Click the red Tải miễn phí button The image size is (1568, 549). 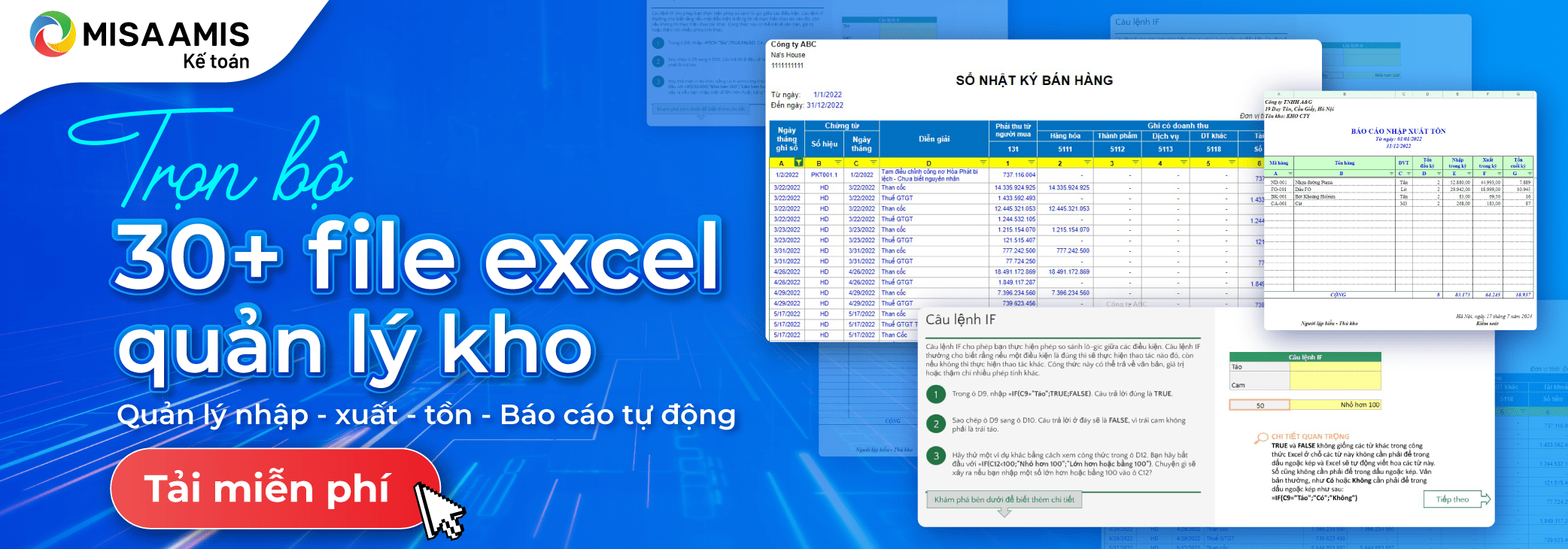pyautogui.click(x=275, y=489)
